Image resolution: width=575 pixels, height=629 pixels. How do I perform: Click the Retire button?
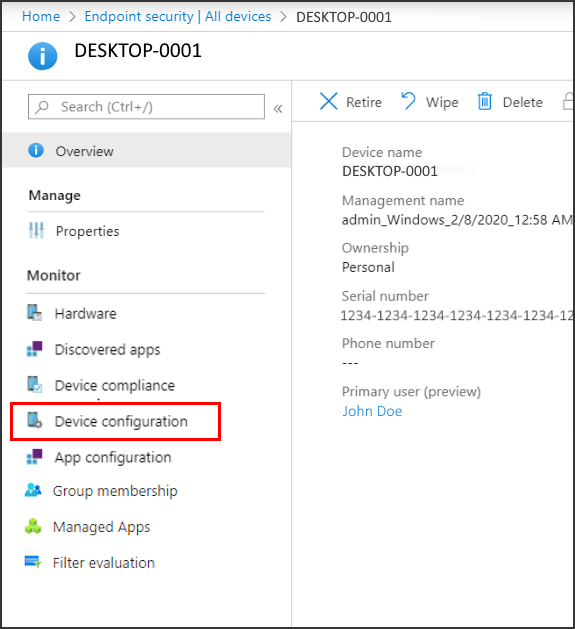coord(350,102)
